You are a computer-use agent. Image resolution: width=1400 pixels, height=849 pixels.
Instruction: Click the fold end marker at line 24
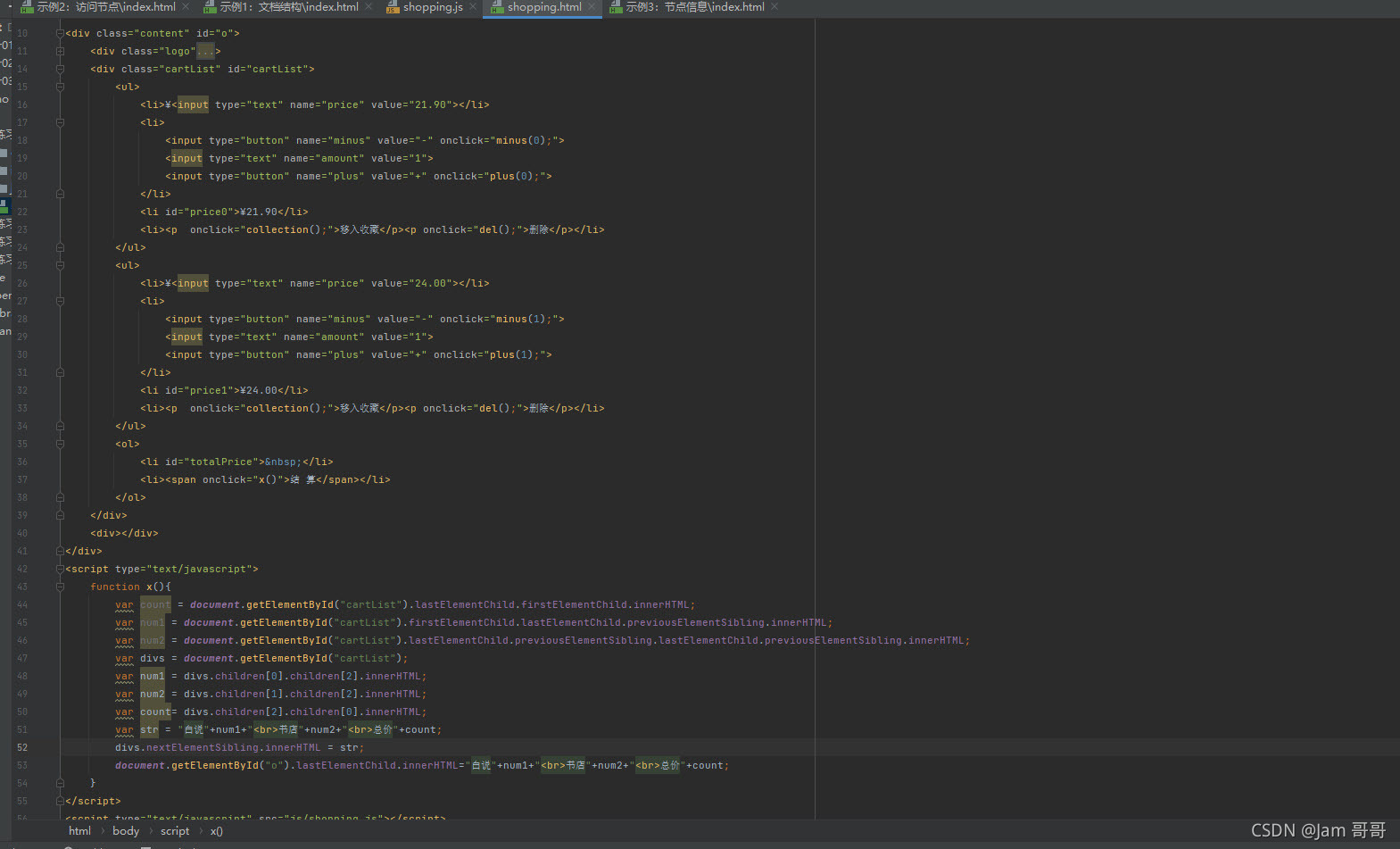click(60, 247)
